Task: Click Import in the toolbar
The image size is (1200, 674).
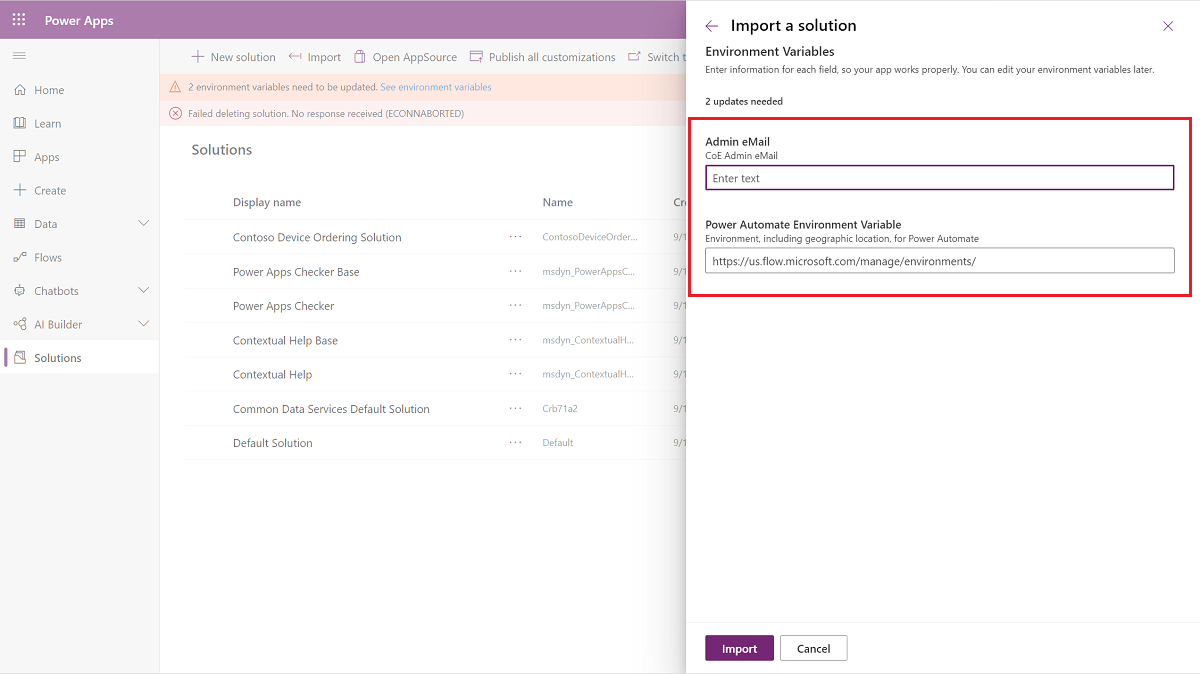Action: [314, 57]
